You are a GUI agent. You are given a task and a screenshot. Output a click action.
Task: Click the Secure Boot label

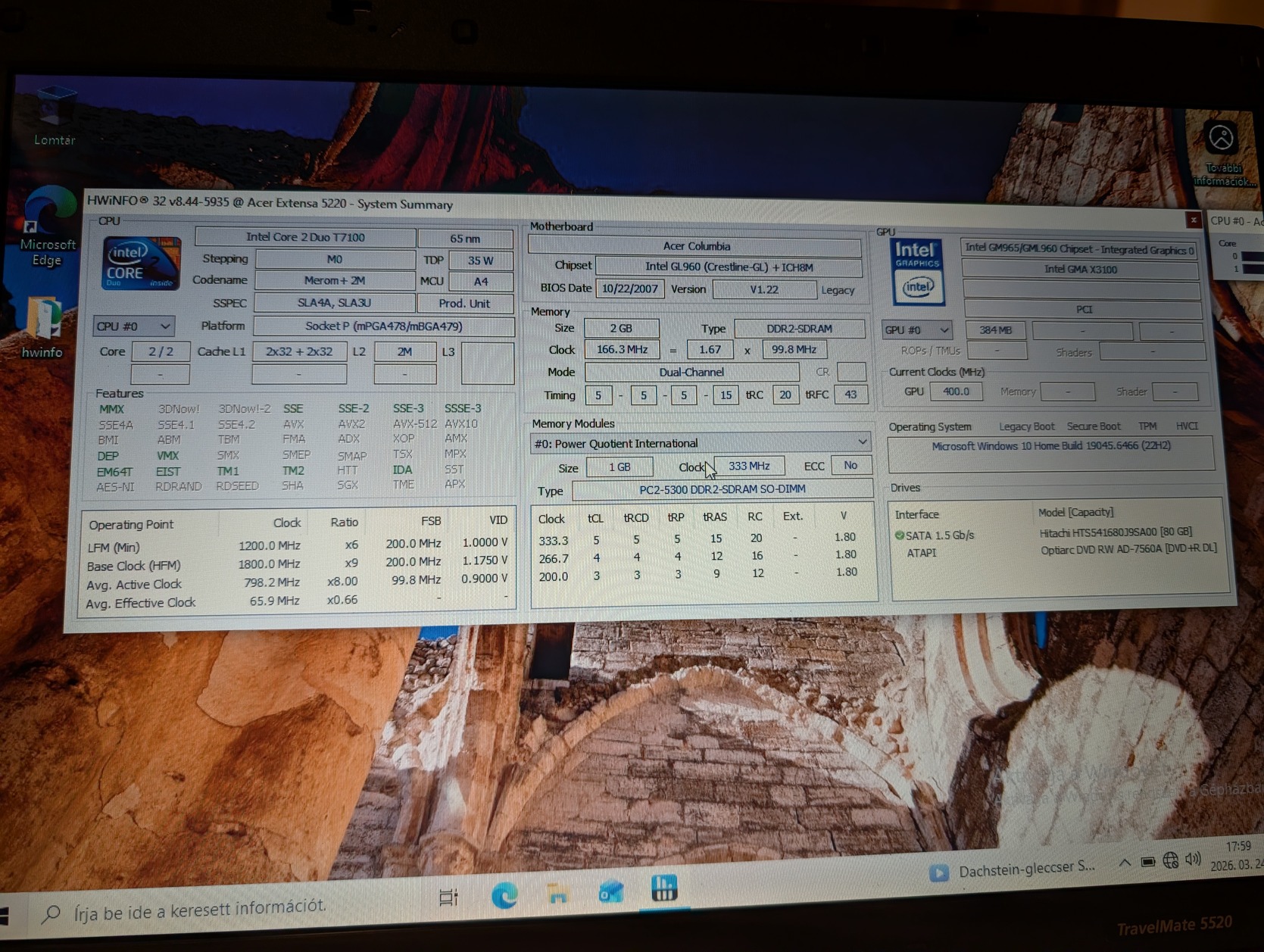(1094, 426)
